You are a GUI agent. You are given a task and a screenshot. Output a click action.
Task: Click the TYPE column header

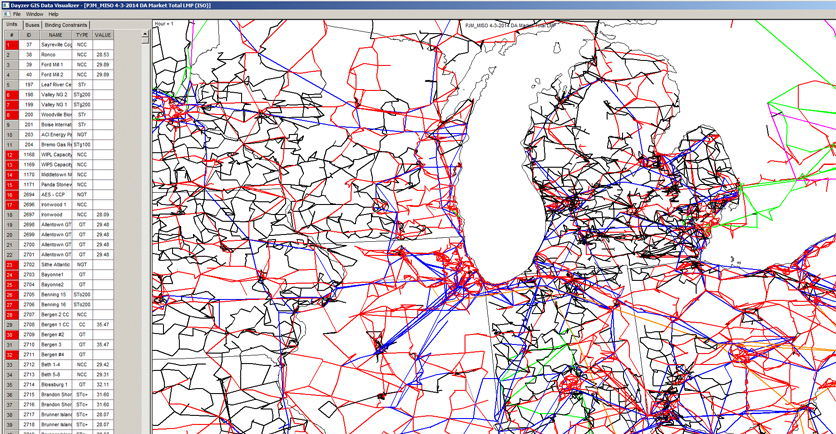point(82,35)
